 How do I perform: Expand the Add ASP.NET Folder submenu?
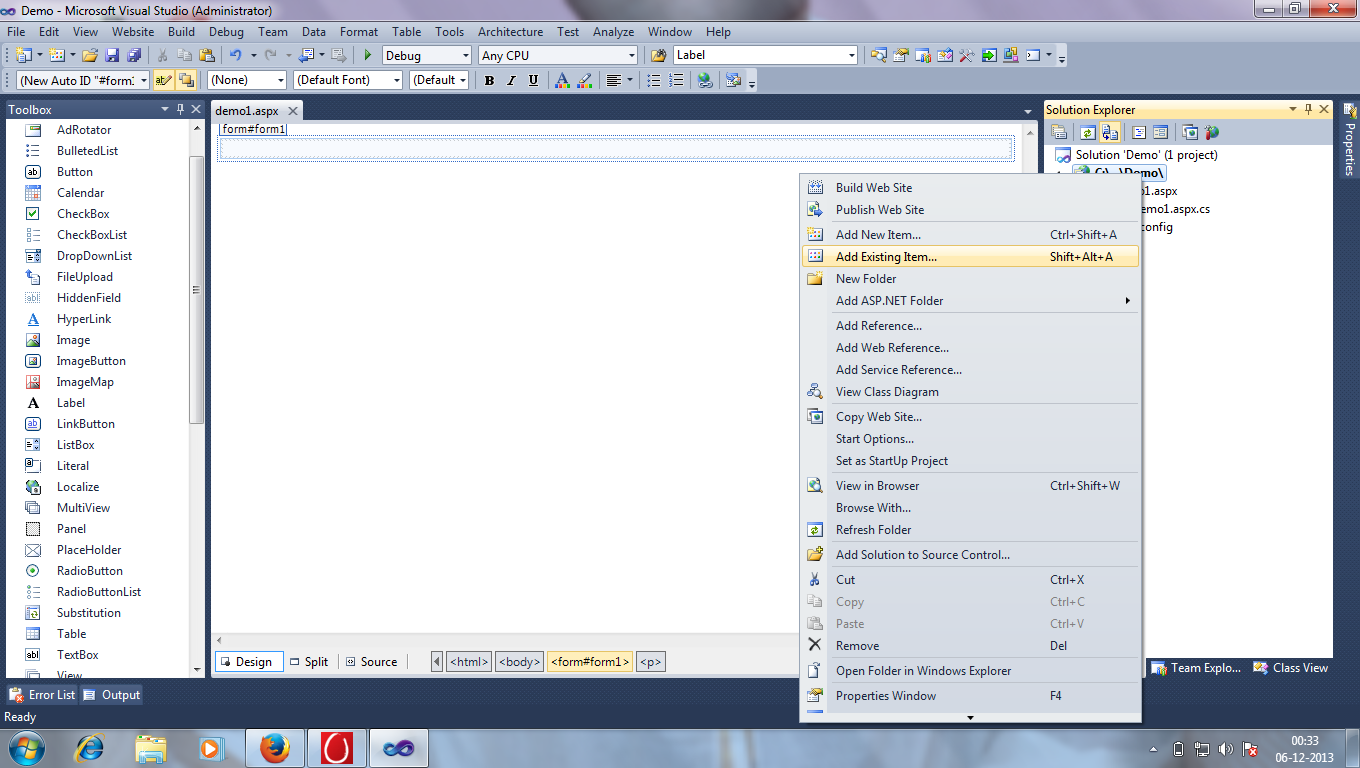point(970,301)
